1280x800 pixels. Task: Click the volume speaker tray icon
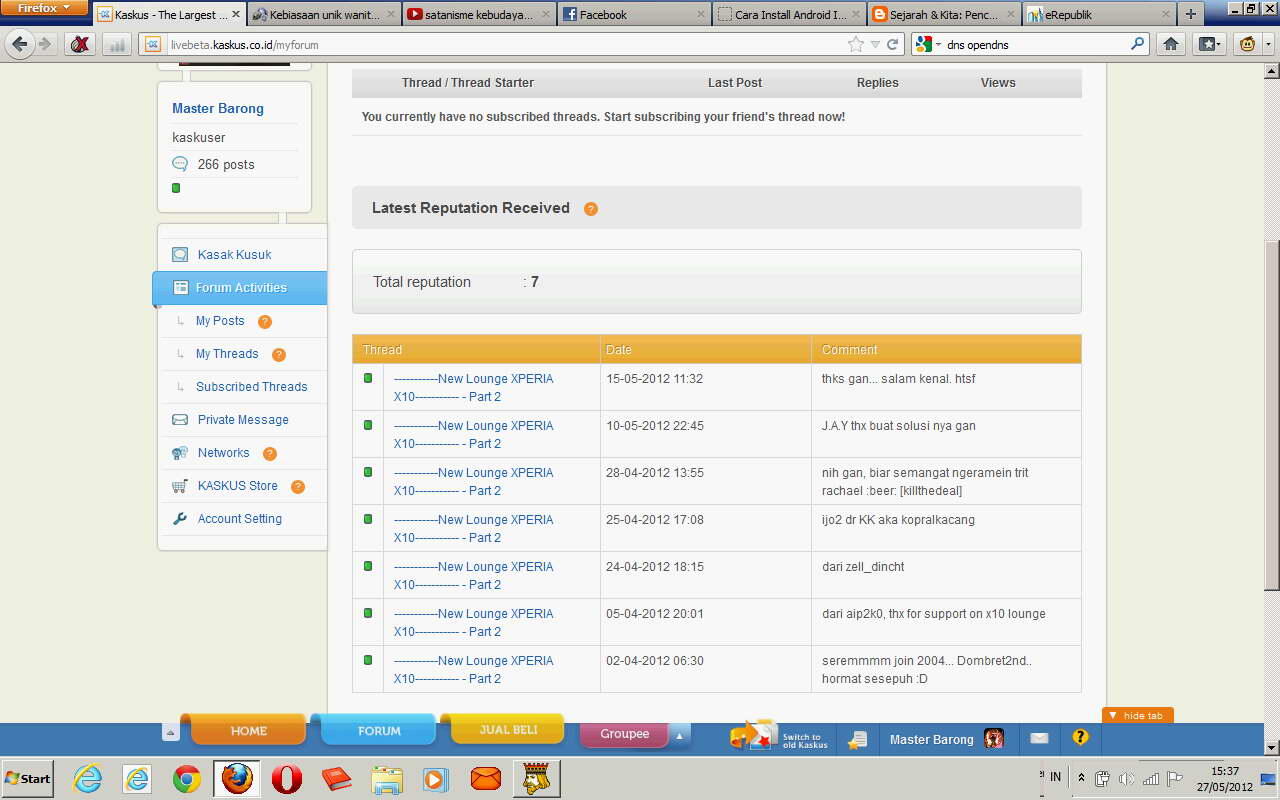pyautogui.click(x=1127, y=778)
